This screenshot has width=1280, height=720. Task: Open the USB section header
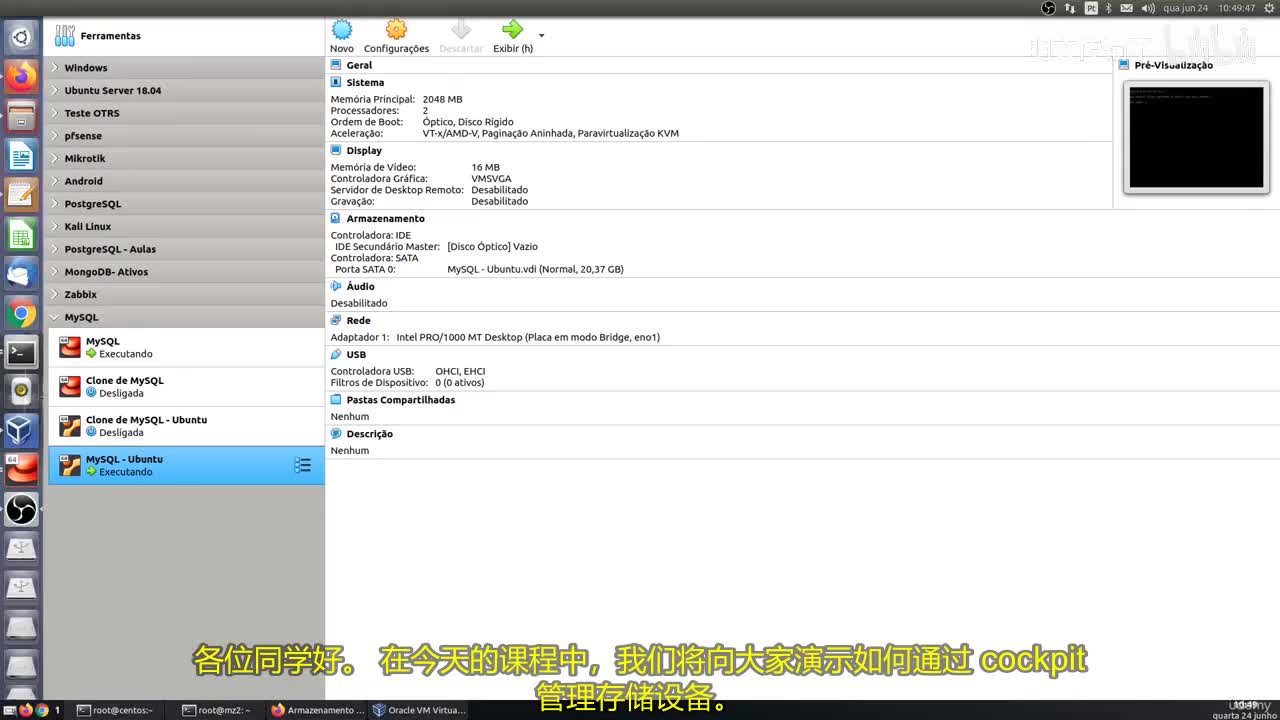(356, 354)
